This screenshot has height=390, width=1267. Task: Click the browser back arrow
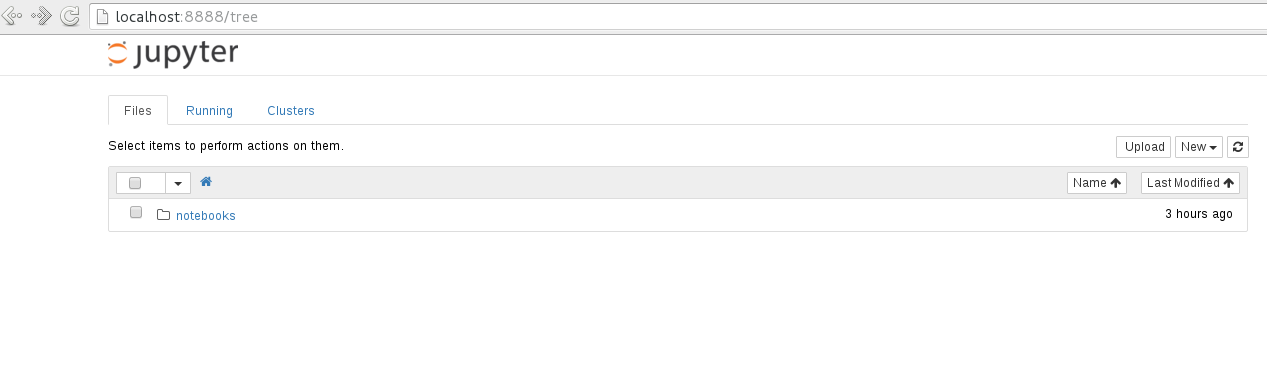pos(13,16)
